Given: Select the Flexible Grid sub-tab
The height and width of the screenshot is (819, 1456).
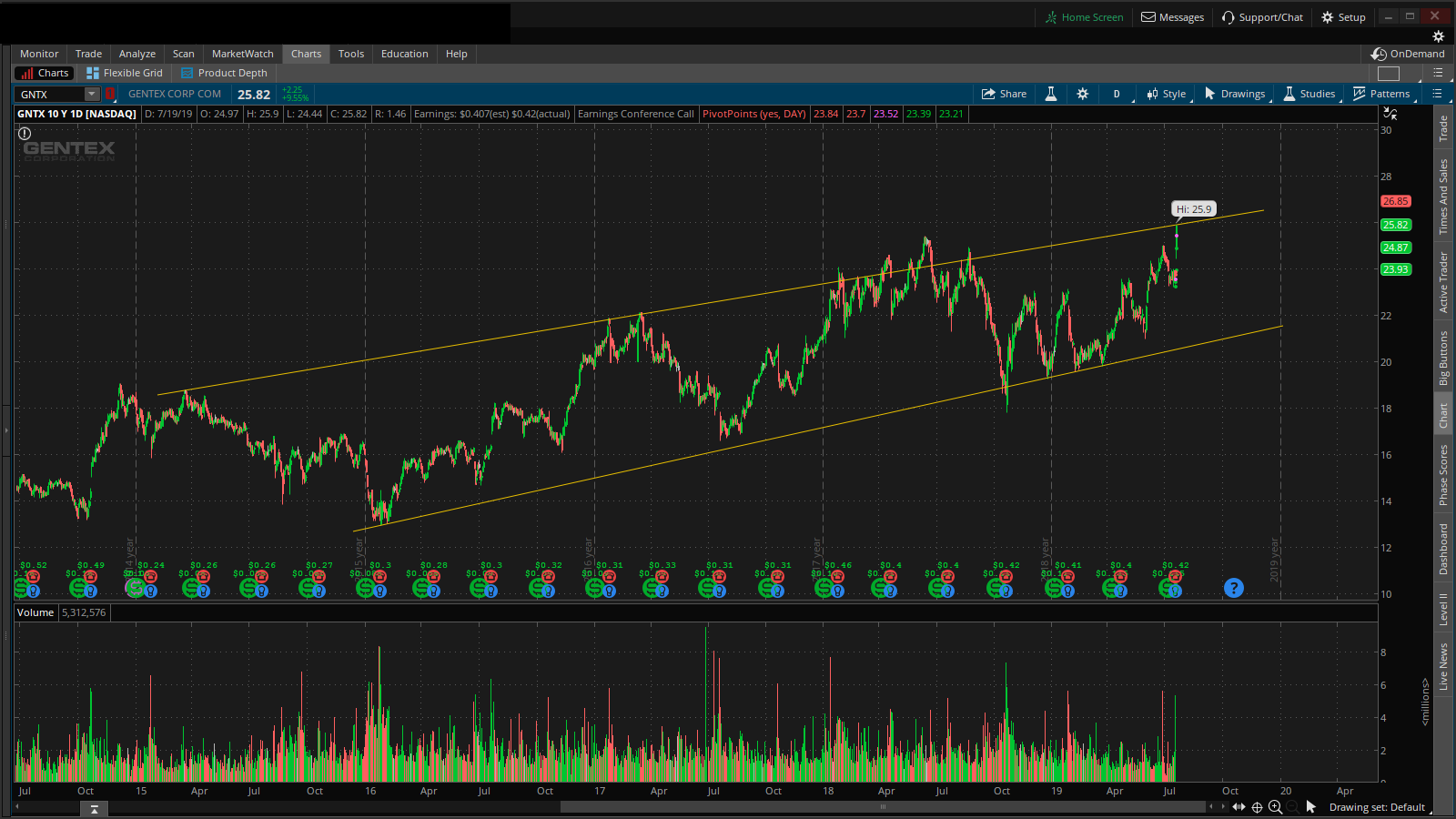Looking at the screenshot, I should click(125, 73).
